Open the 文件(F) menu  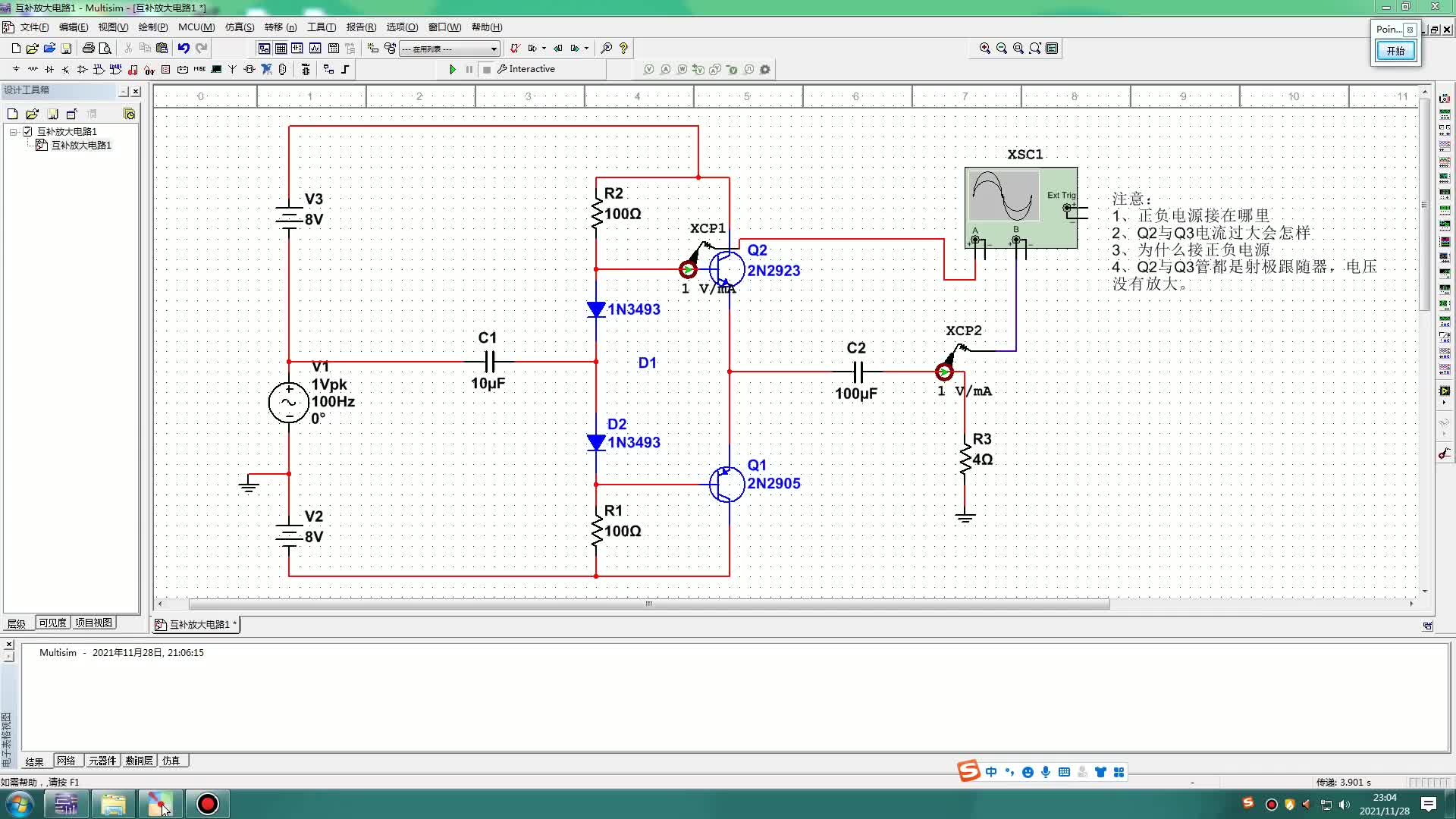click(x=34, y=27)
